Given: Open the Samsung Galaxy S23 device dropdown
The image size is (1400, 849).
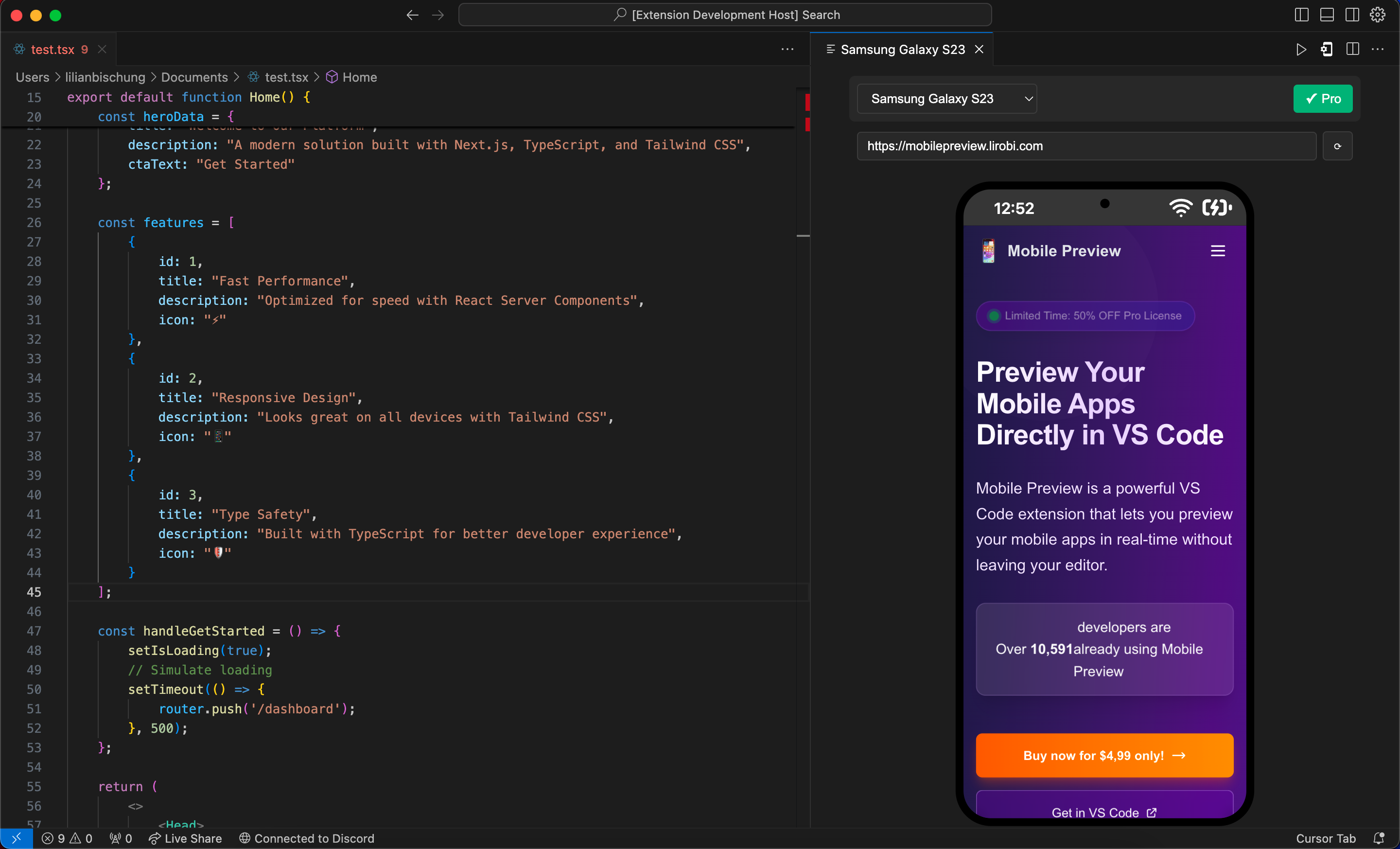Looking at the screenshot, I should click(x=946, y=99).
